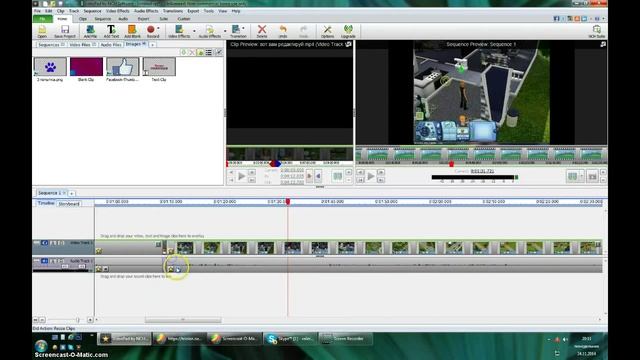Click the timeline horizontal scrollbar
This screenshot has height=360, width=640.
183,320
